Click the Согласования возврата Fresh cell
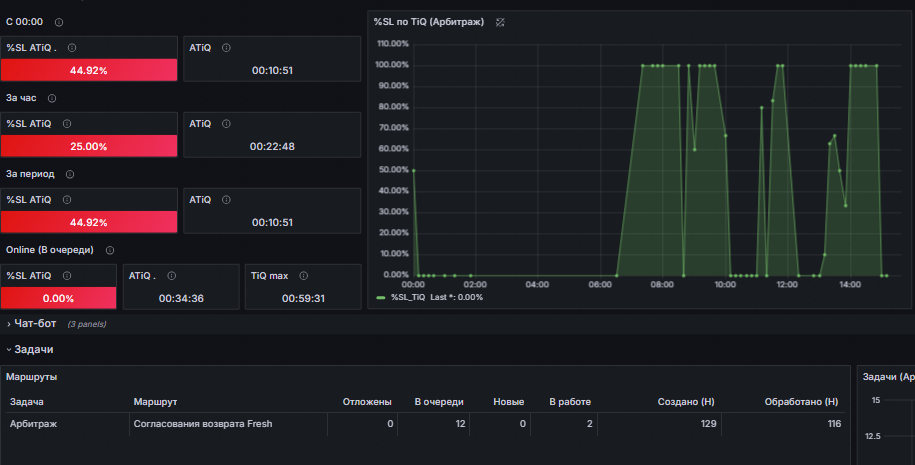915x465 pixels. pos(203,424)
